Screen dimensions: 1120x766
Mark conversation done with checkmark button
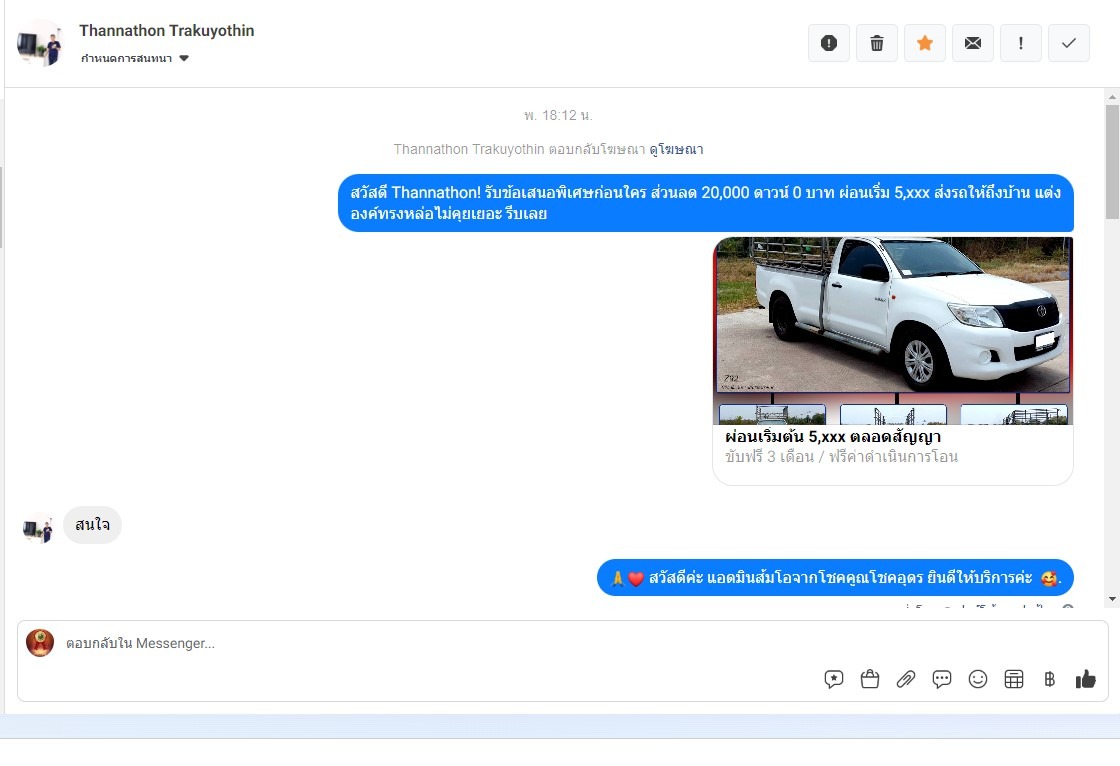[x=1069, y=43]
